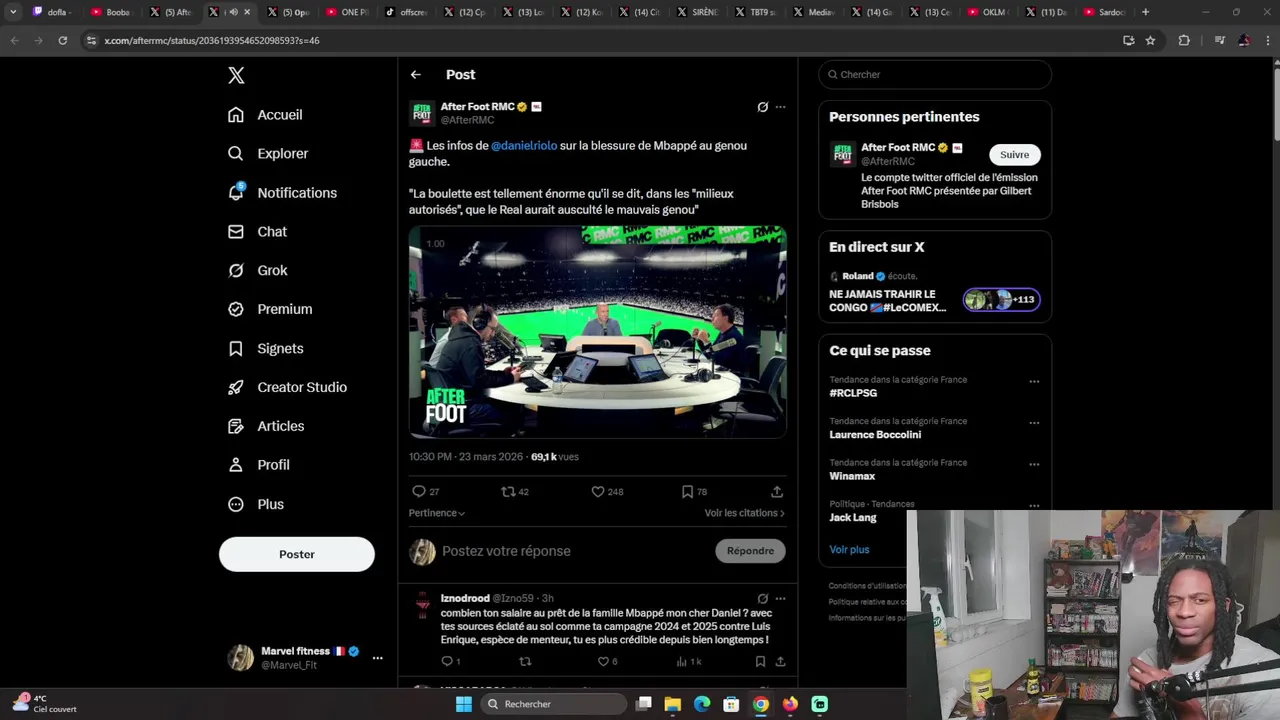Open the Winamax trend
Viewport: 1280px width, 720px height.
(x=852, y=477)
